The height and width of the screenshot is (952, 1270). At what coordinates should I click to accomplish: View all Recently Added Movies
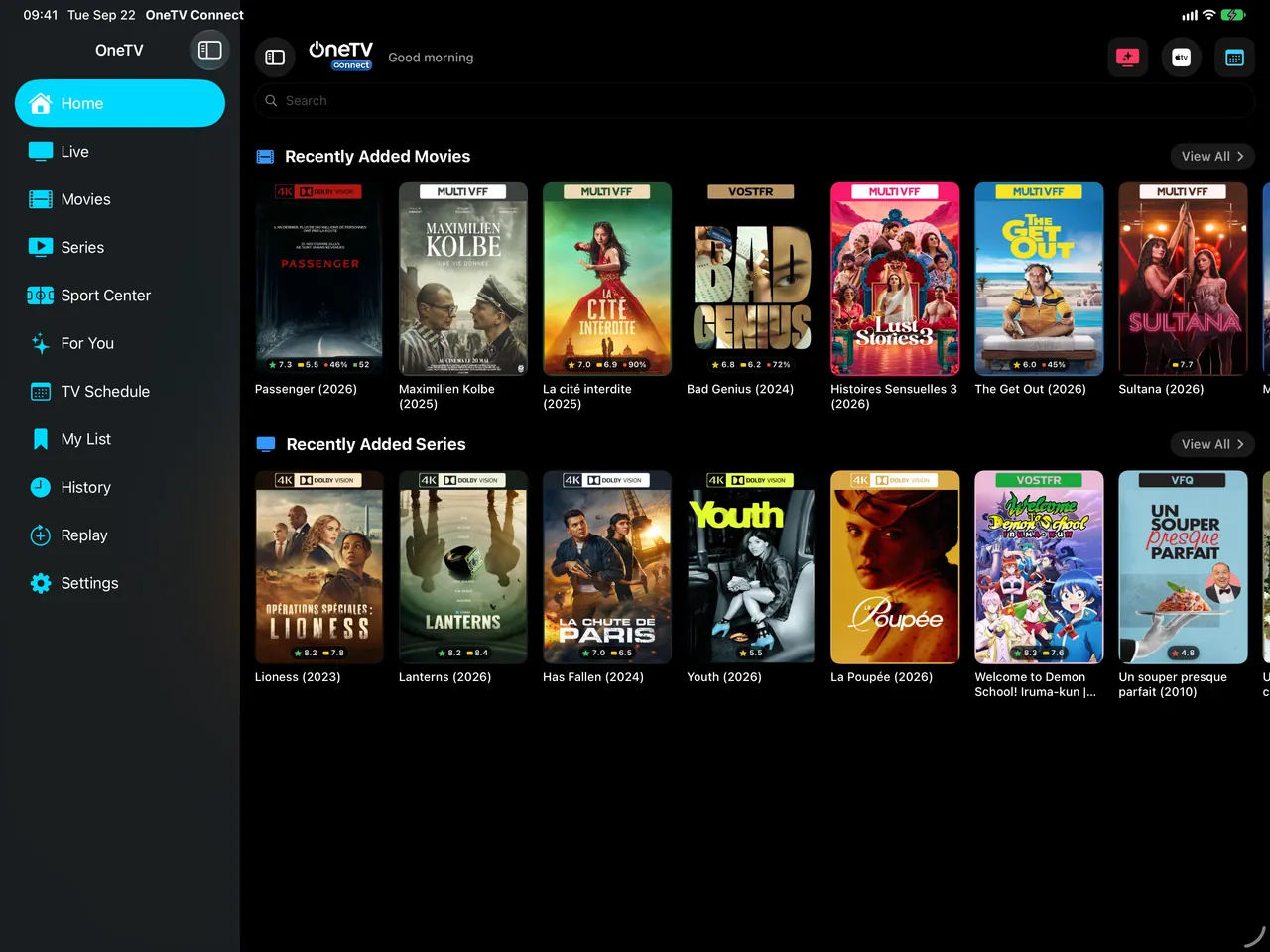coord(1212,156)
